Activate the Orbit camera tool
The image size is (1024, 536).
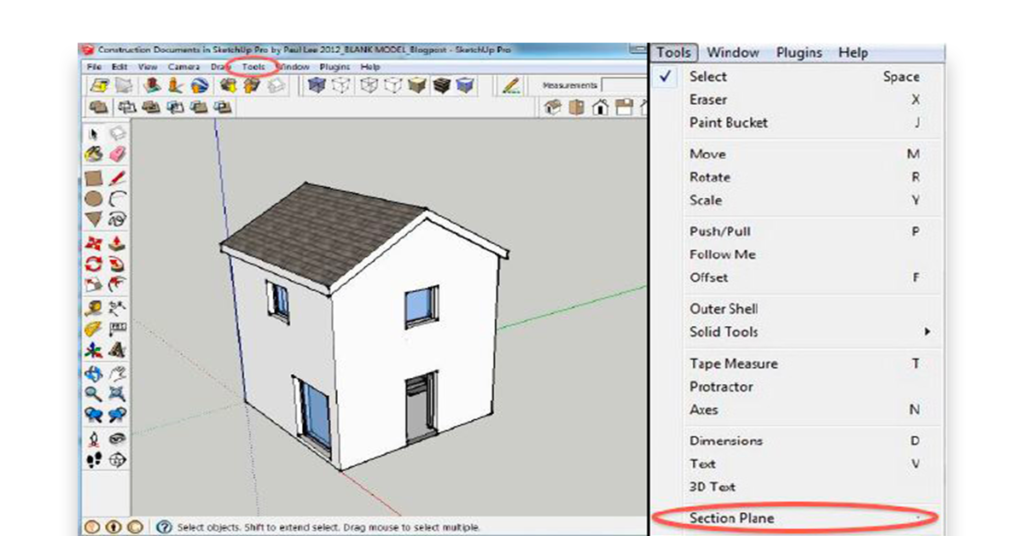pos(93,373)
